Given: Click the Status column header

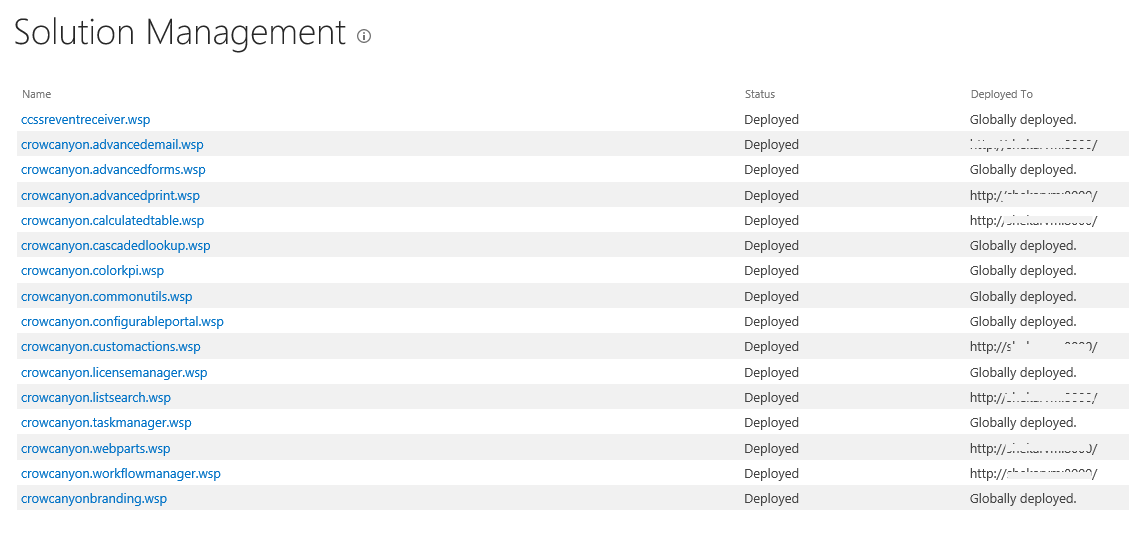Looking at the screenshot, I should [760, 94].
